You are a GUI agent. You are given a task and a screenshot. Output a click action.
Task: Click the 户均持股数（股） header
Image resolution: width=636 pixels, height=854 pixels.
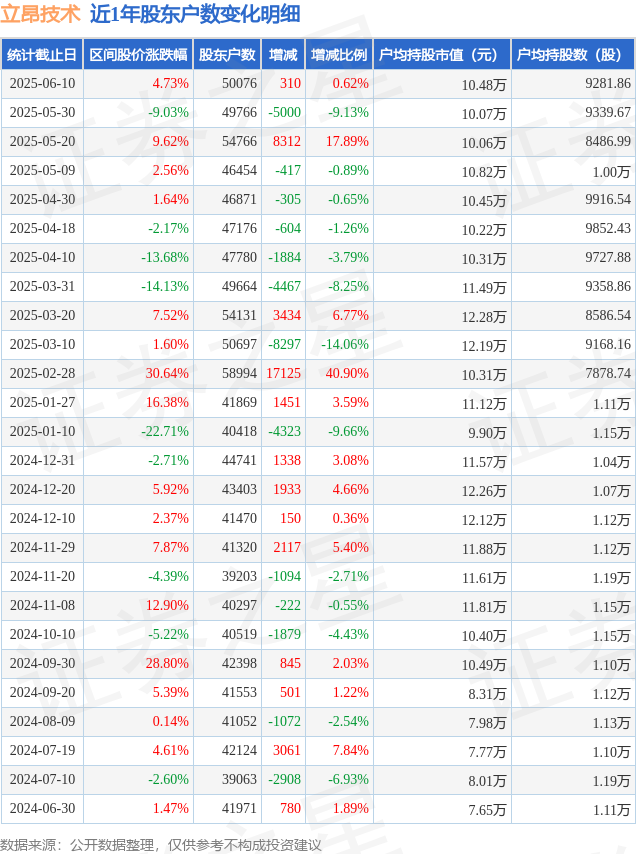click(573, 54)
